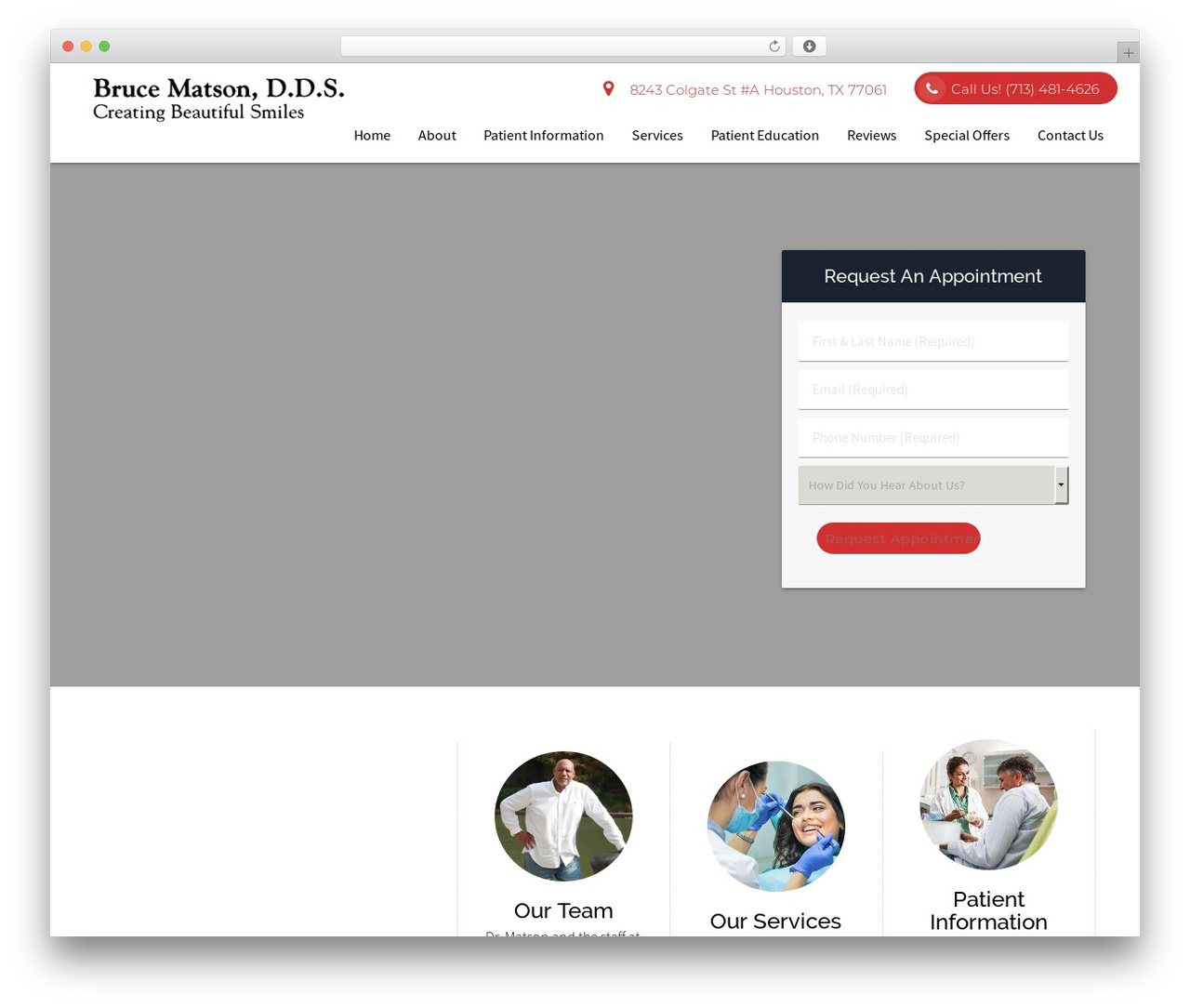Open a new tab with the plus icon
Viewport: 1190px width, 1008px height.
pos(1128,53)
